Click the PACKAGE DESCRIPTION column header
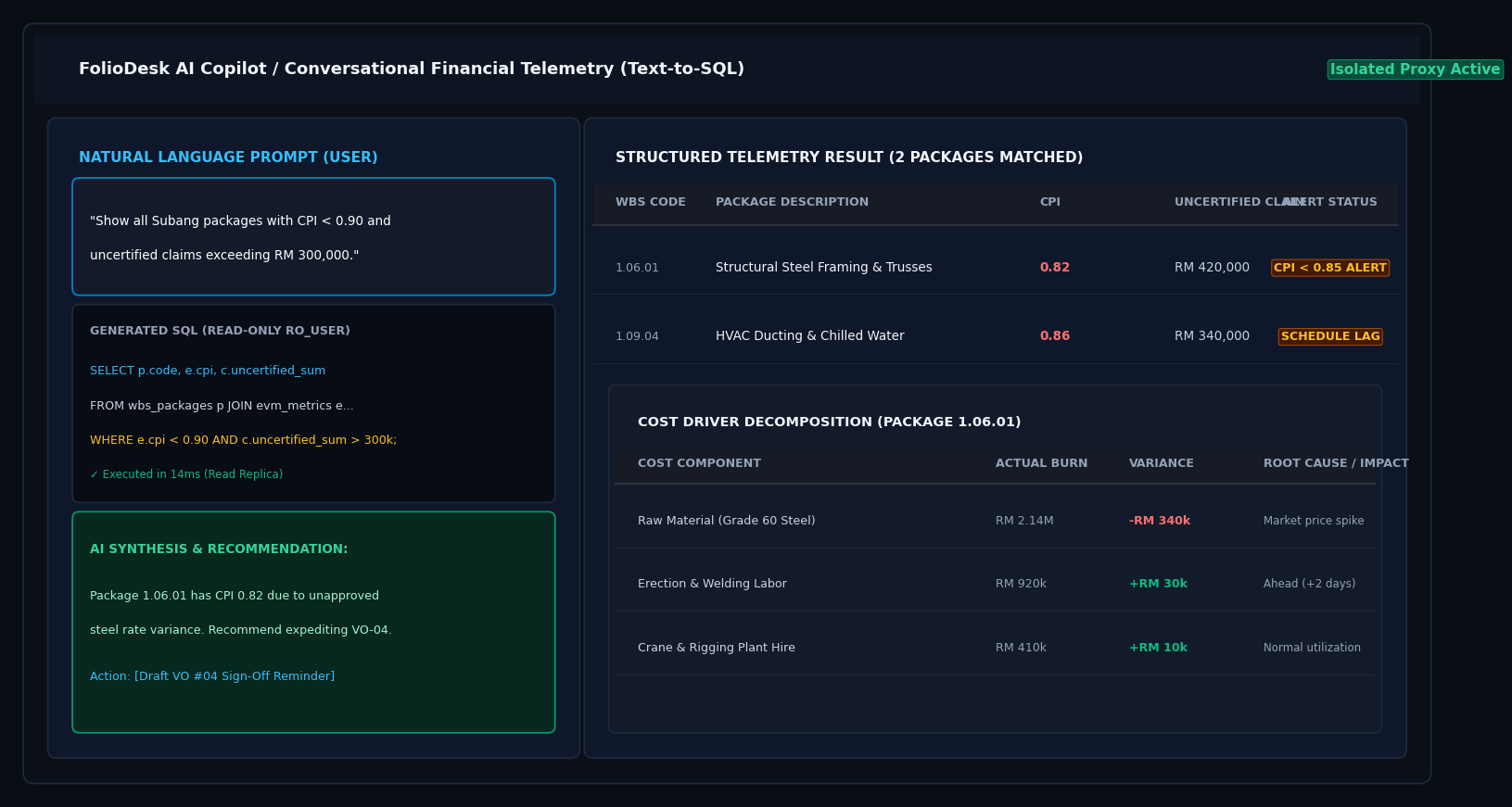Screen dimensions: 1512x807 [x=792, y=202]
